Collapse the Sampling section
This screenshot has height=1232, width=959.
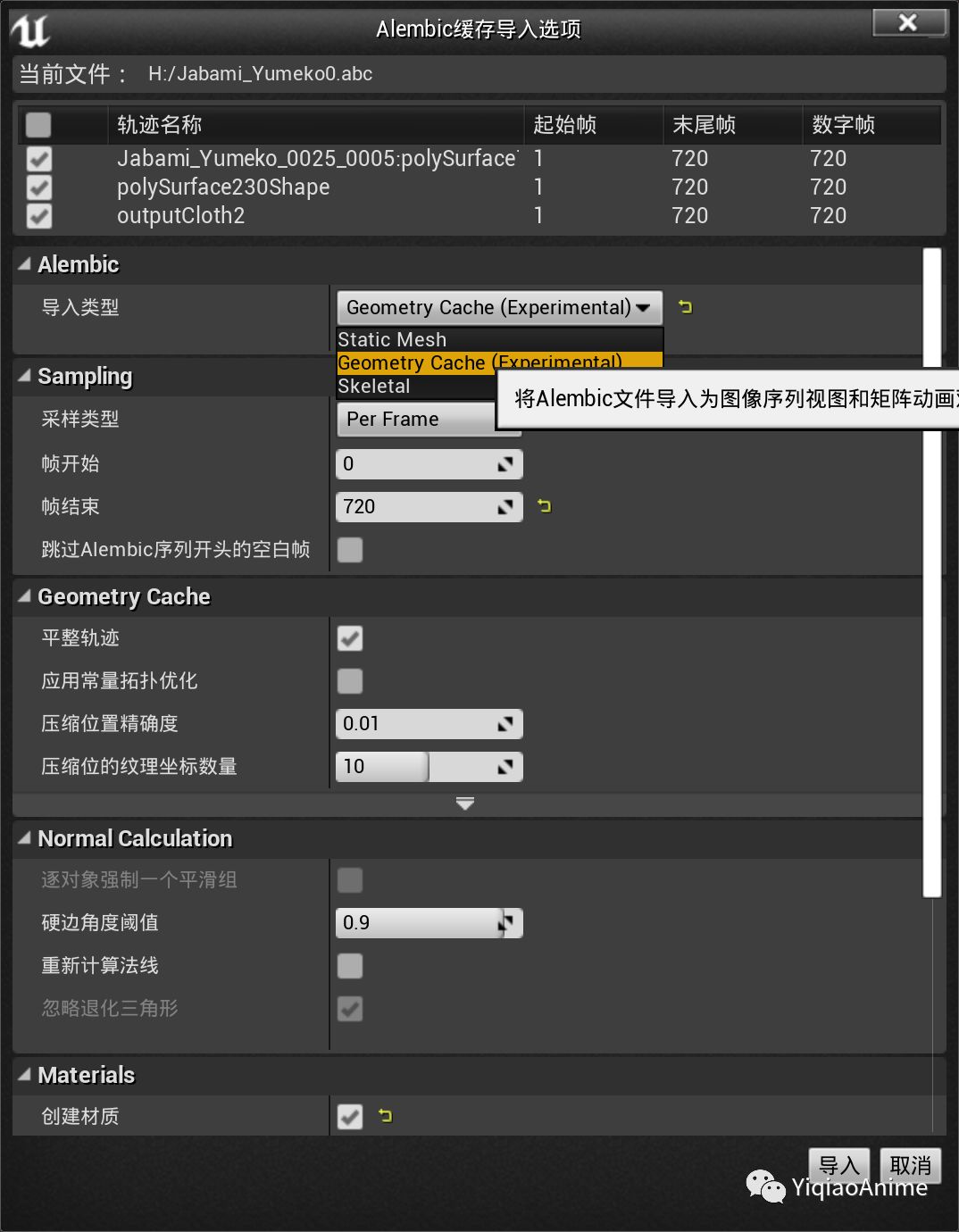point(24,376)
